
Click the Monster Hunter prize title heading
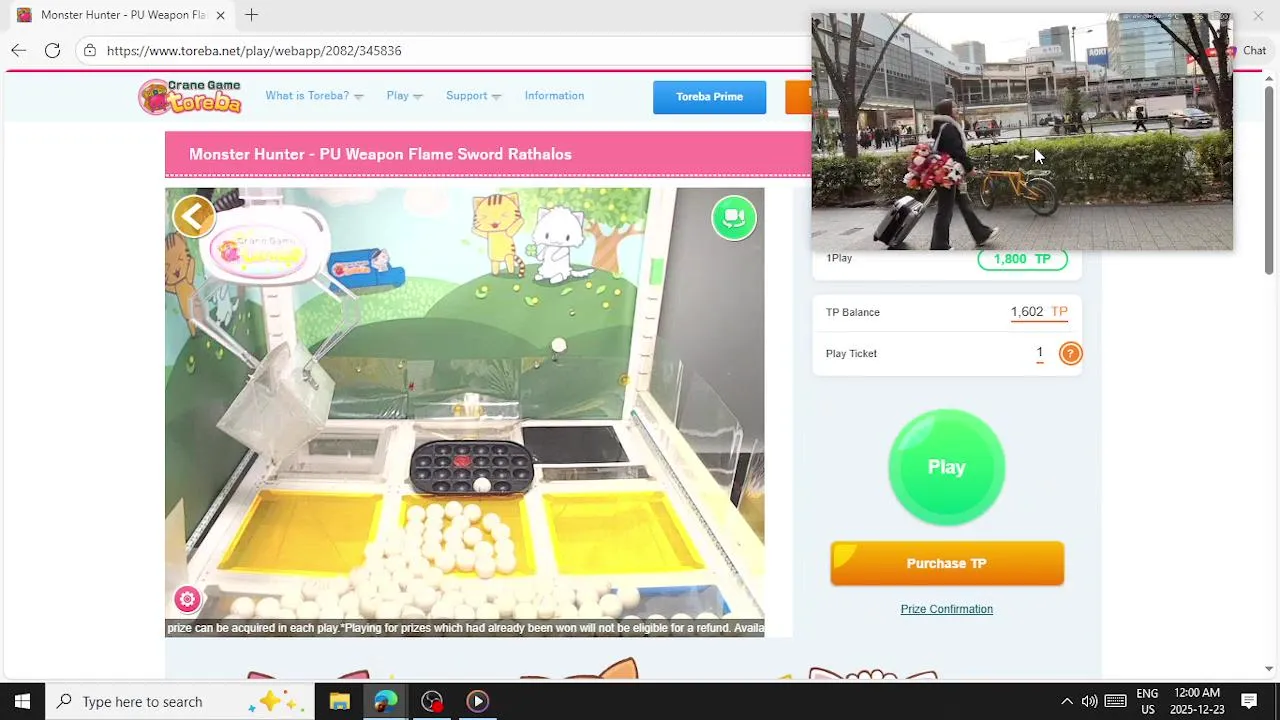380,154
